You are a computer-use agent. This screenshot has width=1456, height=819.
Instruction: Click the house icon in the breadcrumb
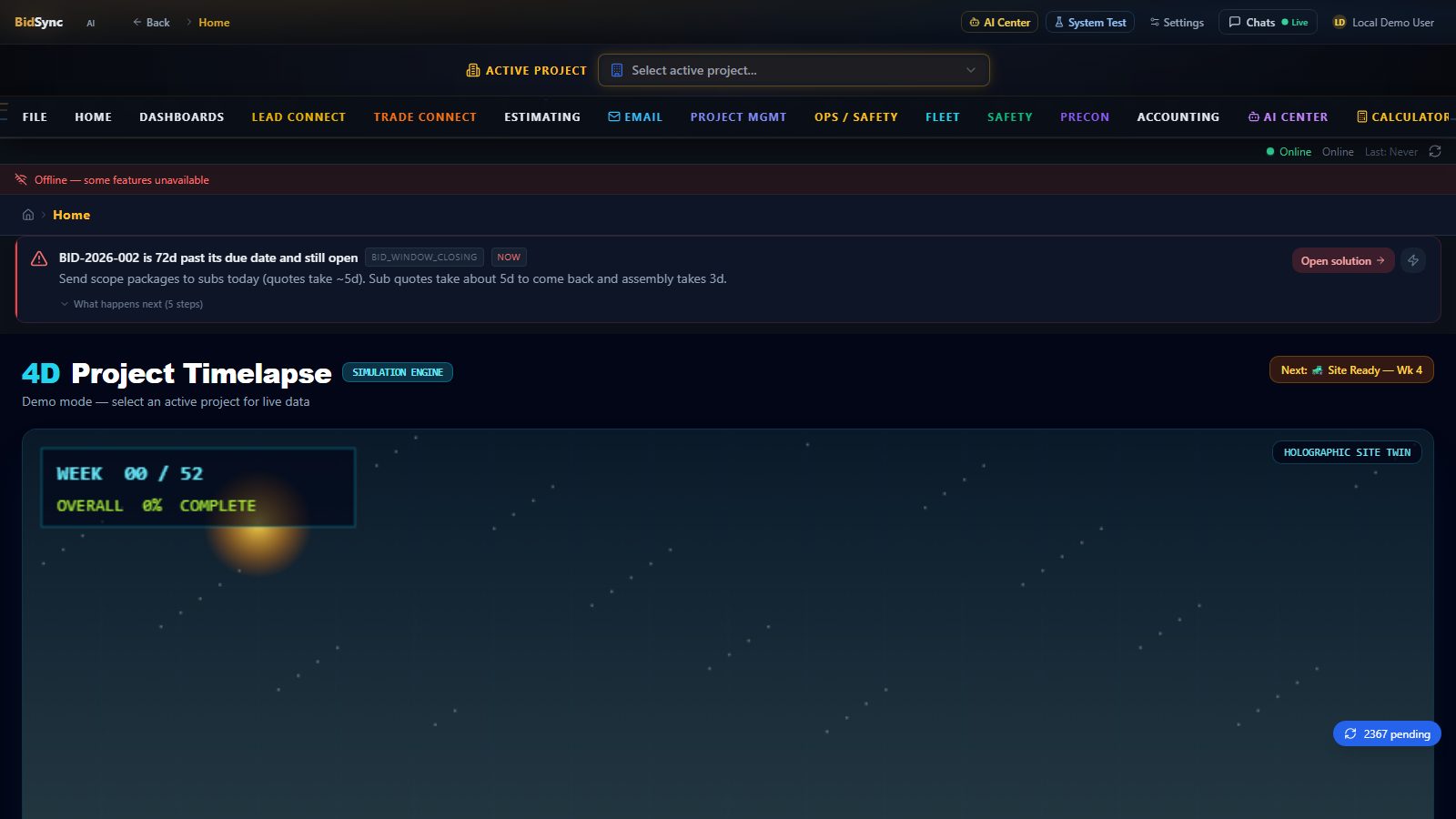pyautogui.click(x=28, y=215)
